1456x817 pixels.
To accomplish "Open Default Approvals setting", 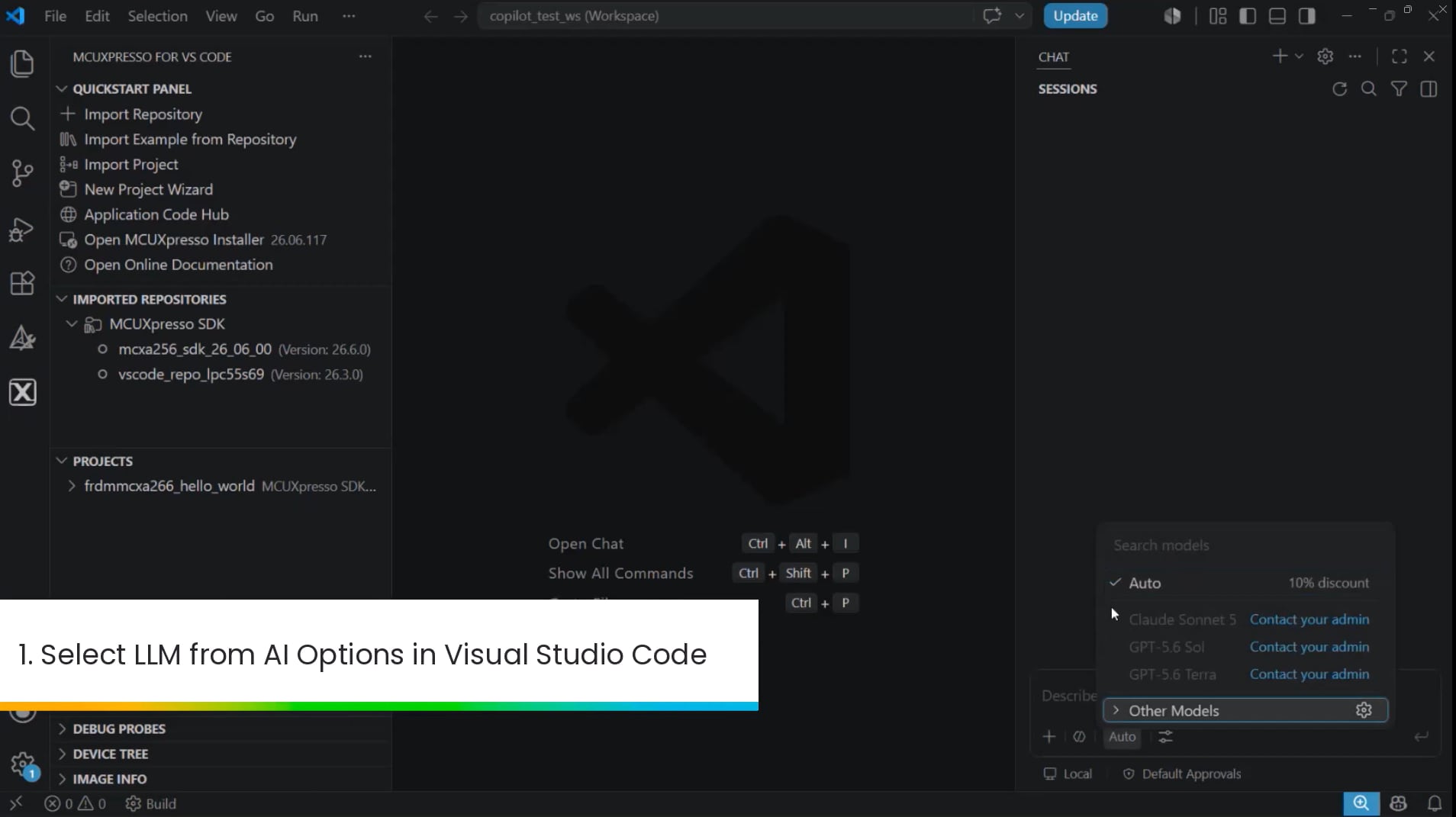I will click(1181, 774).
